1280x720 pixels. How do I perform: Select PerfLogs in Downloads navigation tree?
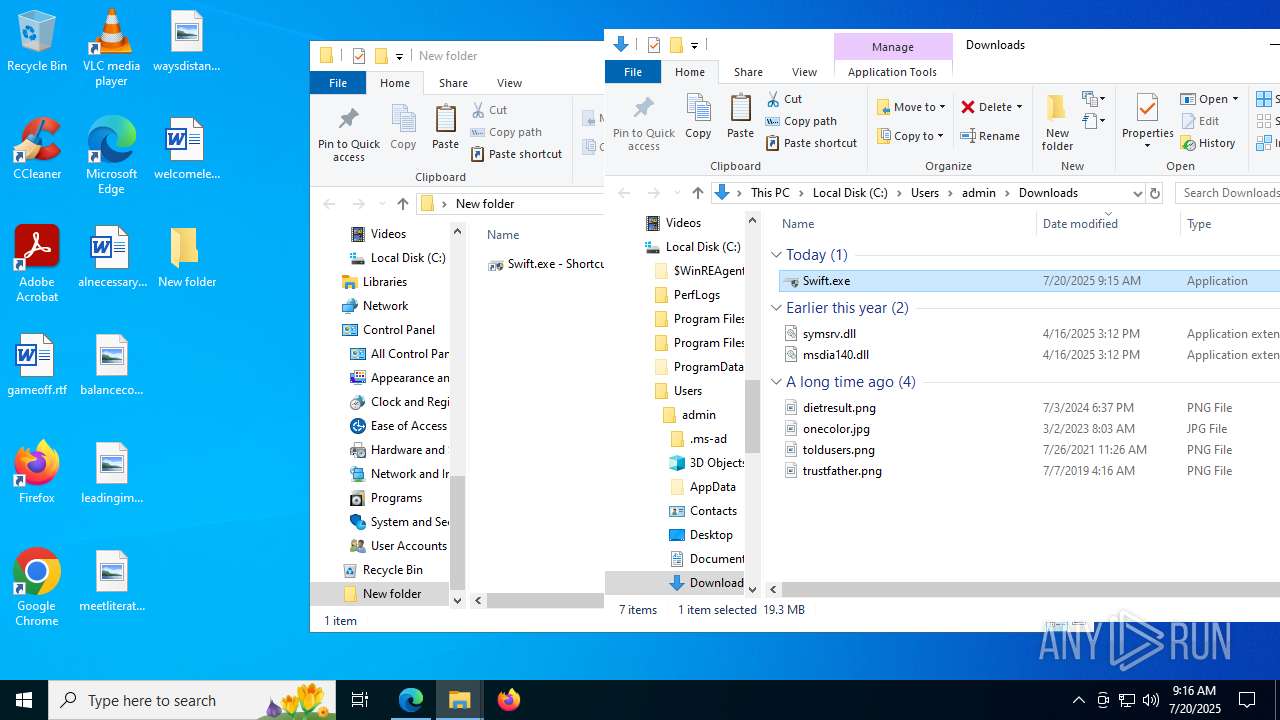point(696,295)
